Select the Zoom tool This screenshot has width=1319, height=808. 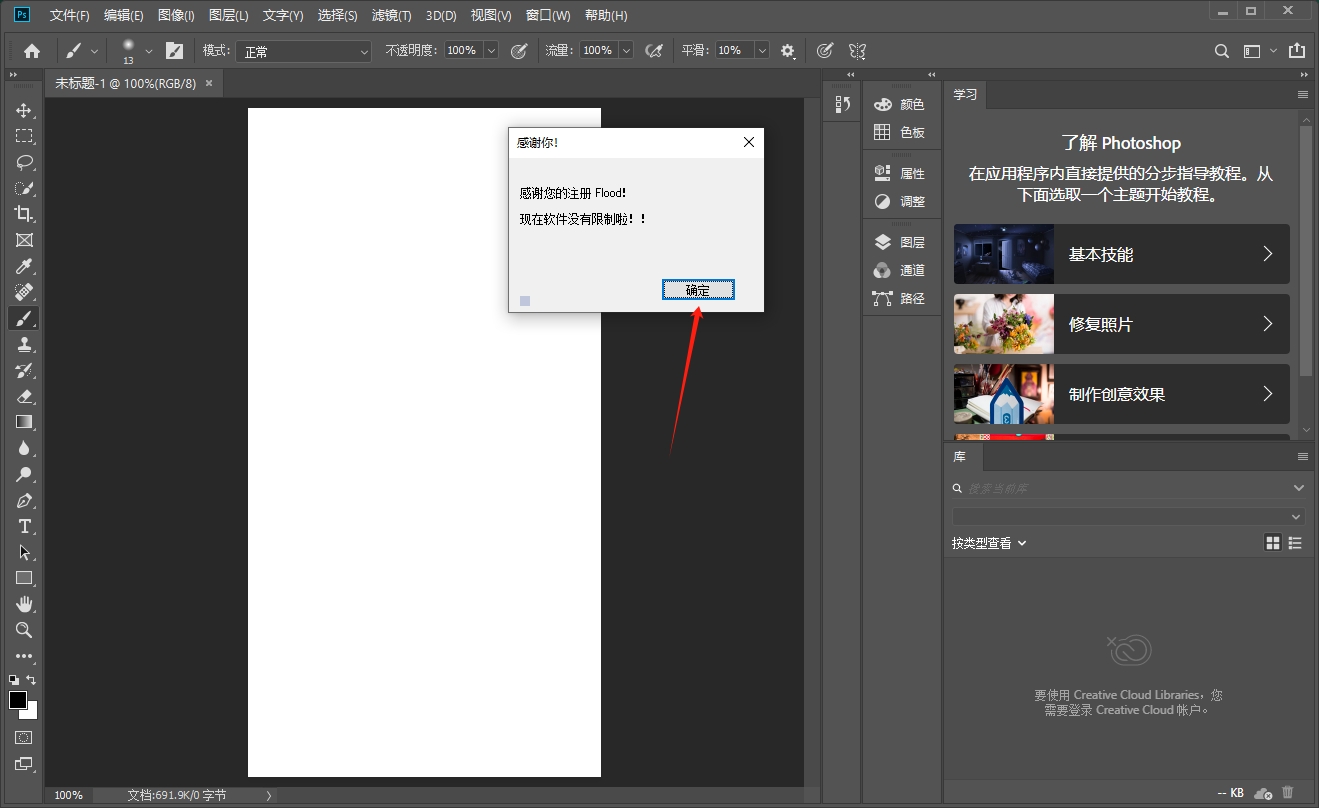pyautogui.click(x=24, y=630)
